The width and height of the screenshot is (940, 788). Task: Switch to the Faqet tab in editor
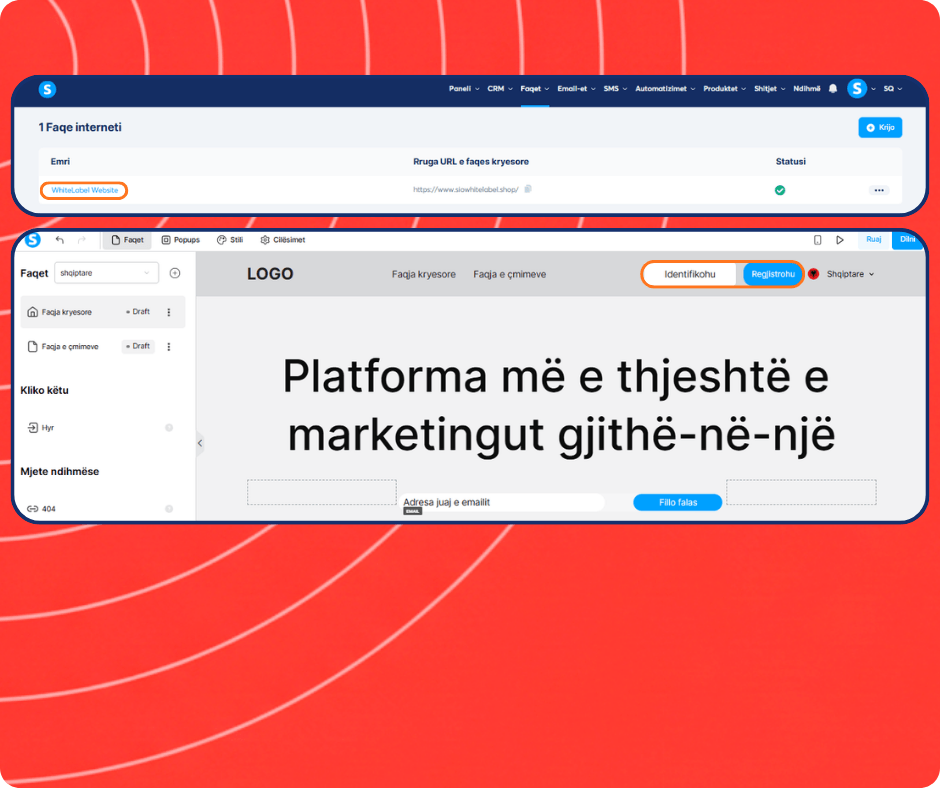(127, 240)
